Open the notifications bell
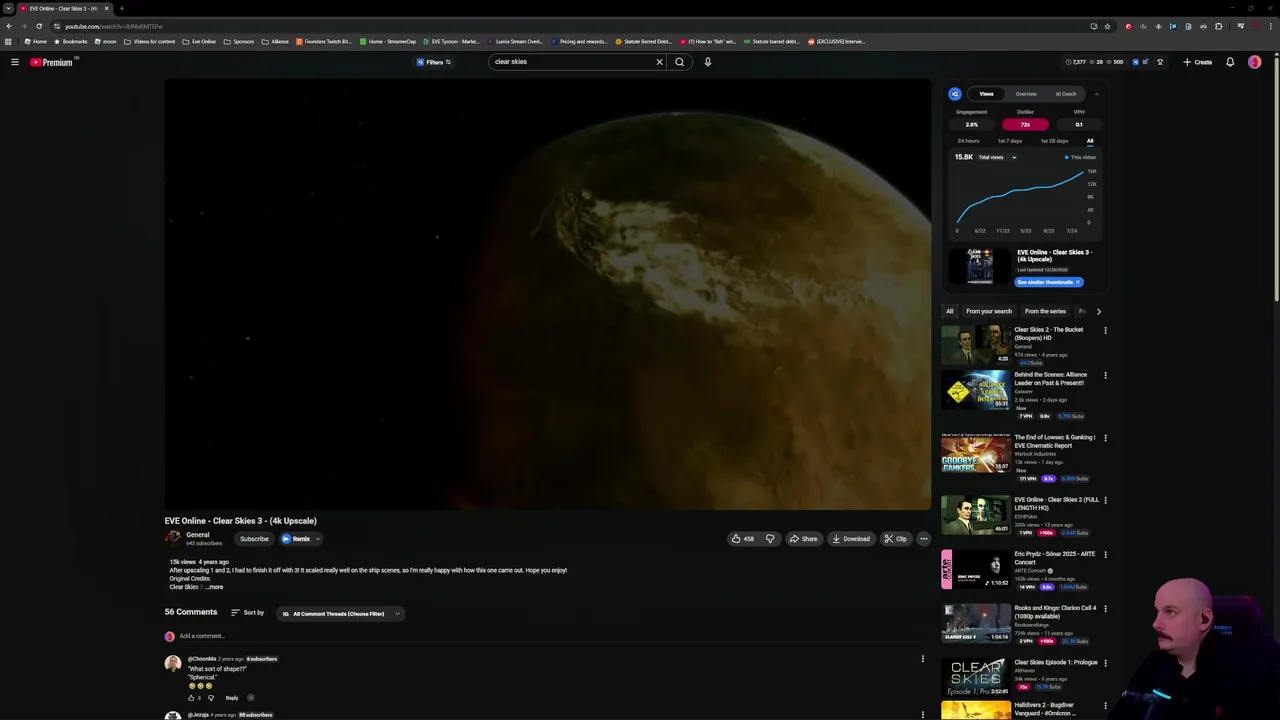 pyautogui.click(x=1230, y=62)
